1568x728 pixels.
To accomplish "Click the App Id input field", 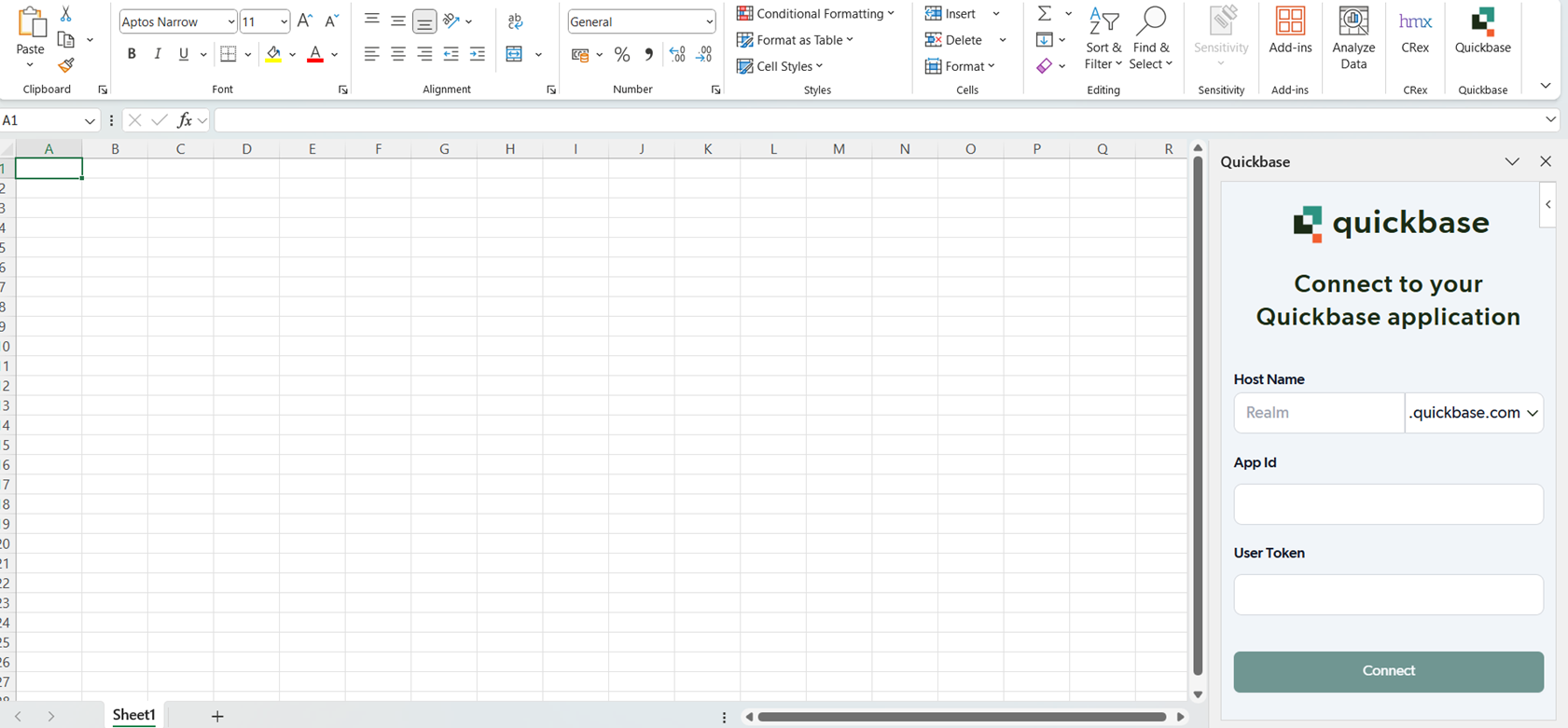I will [1388, 504].
